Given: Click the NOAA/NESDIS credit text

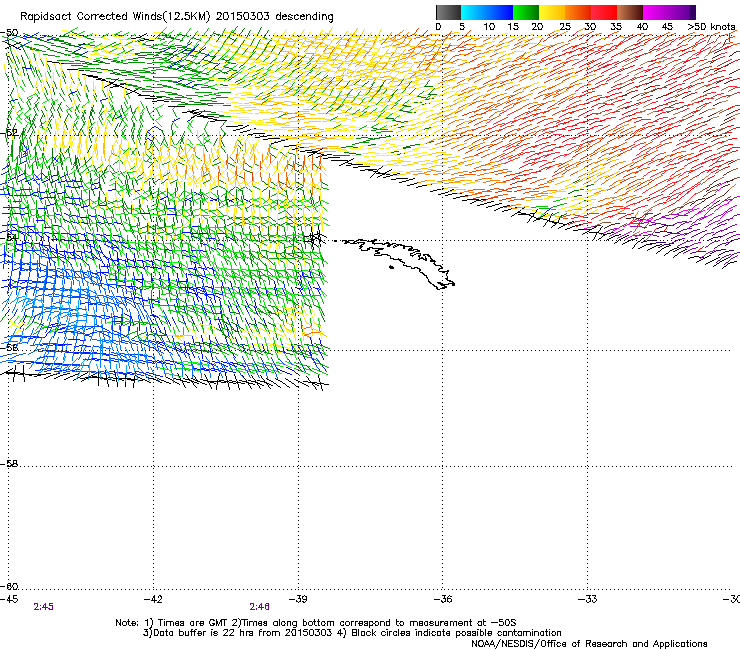Looking at the screenshot, I should click(x=589, y=644).
